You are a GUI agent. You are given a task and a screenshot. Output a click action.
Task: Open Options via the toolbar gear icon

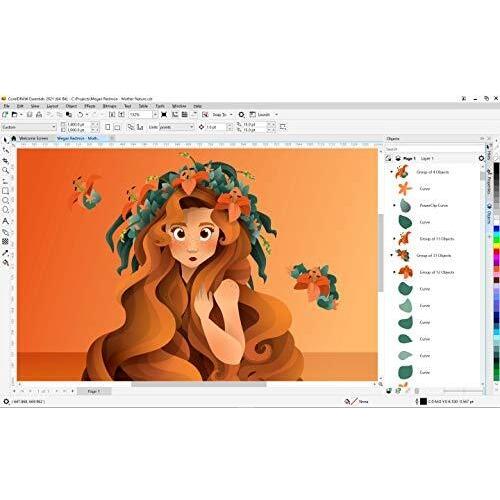click(x=241, y=115)
